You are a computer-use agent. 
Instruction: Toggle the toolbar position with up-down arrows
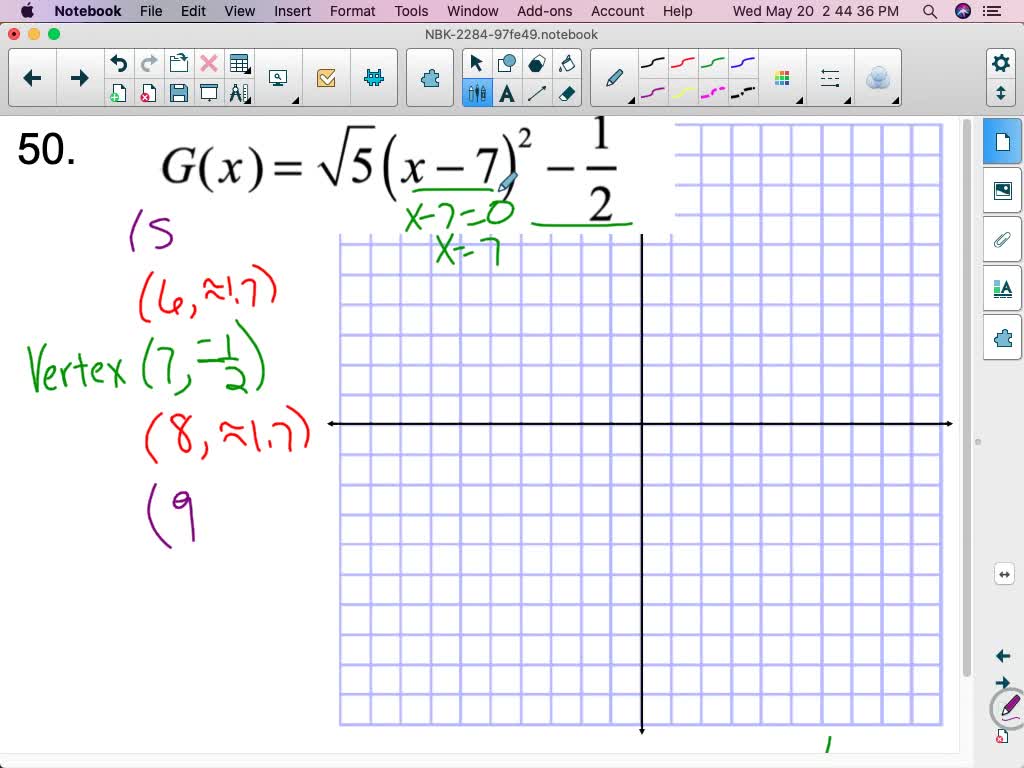pyautogui.click(x=1001, y=91)
